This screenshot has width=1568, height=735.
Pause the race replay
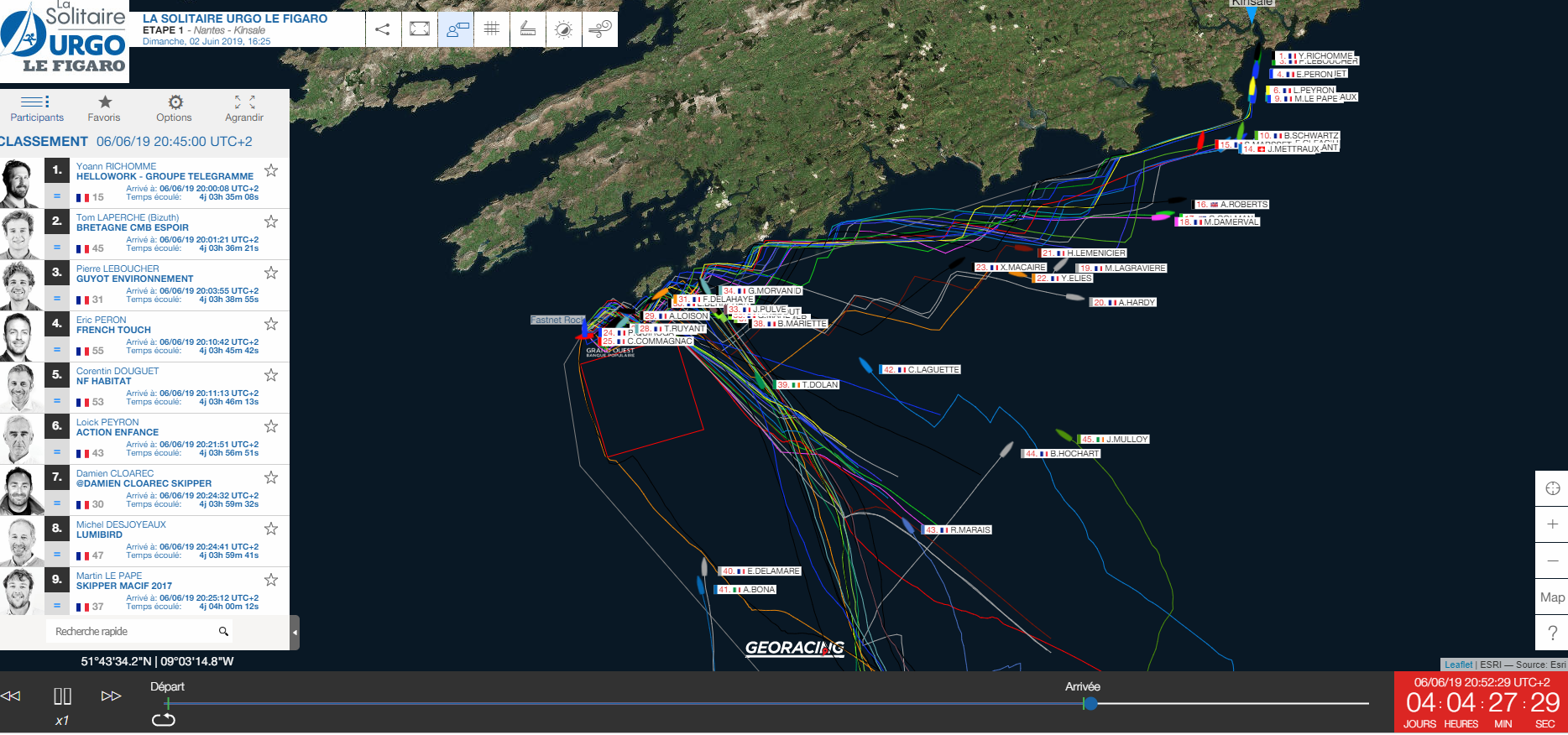click(x=62, y=696)
